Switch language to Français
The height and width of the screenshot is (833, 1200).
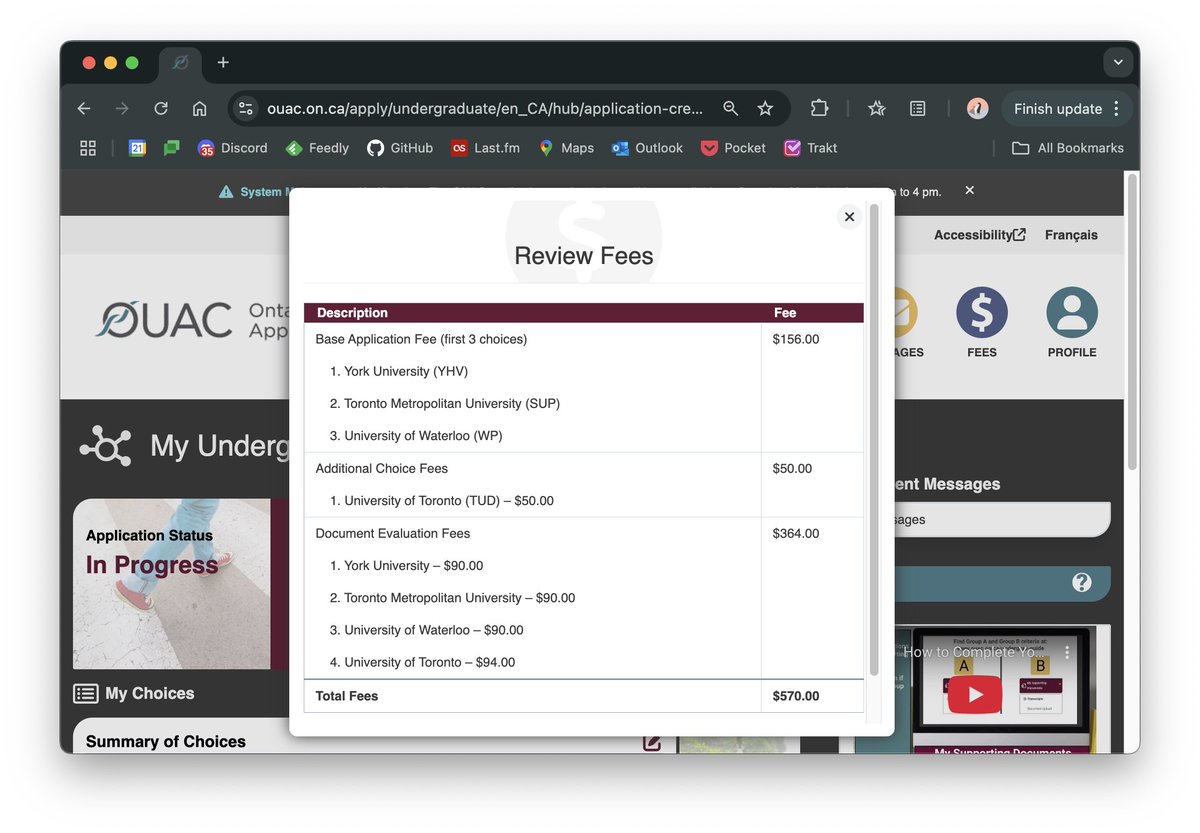click(1071, 235)
